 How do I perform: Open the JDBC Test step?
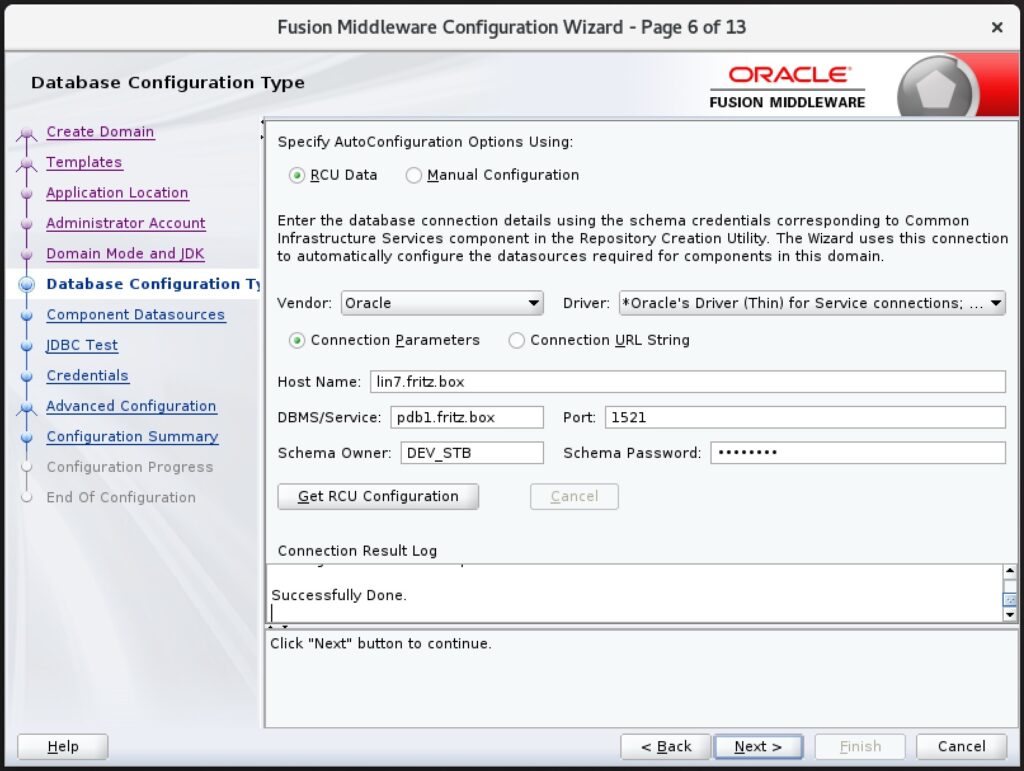82,345
